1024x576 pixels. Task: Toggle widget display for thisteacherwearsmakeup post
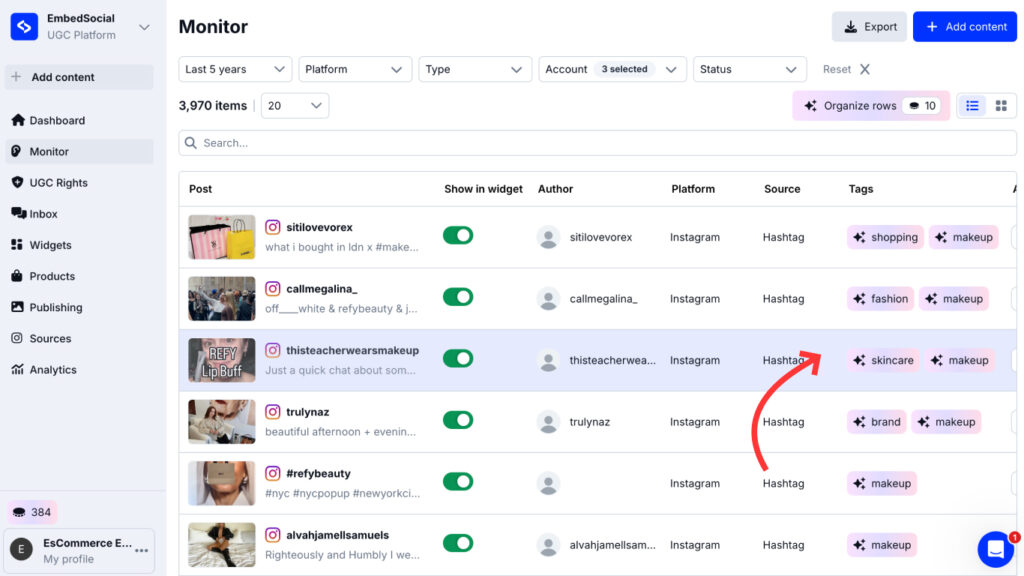point(458,359)
